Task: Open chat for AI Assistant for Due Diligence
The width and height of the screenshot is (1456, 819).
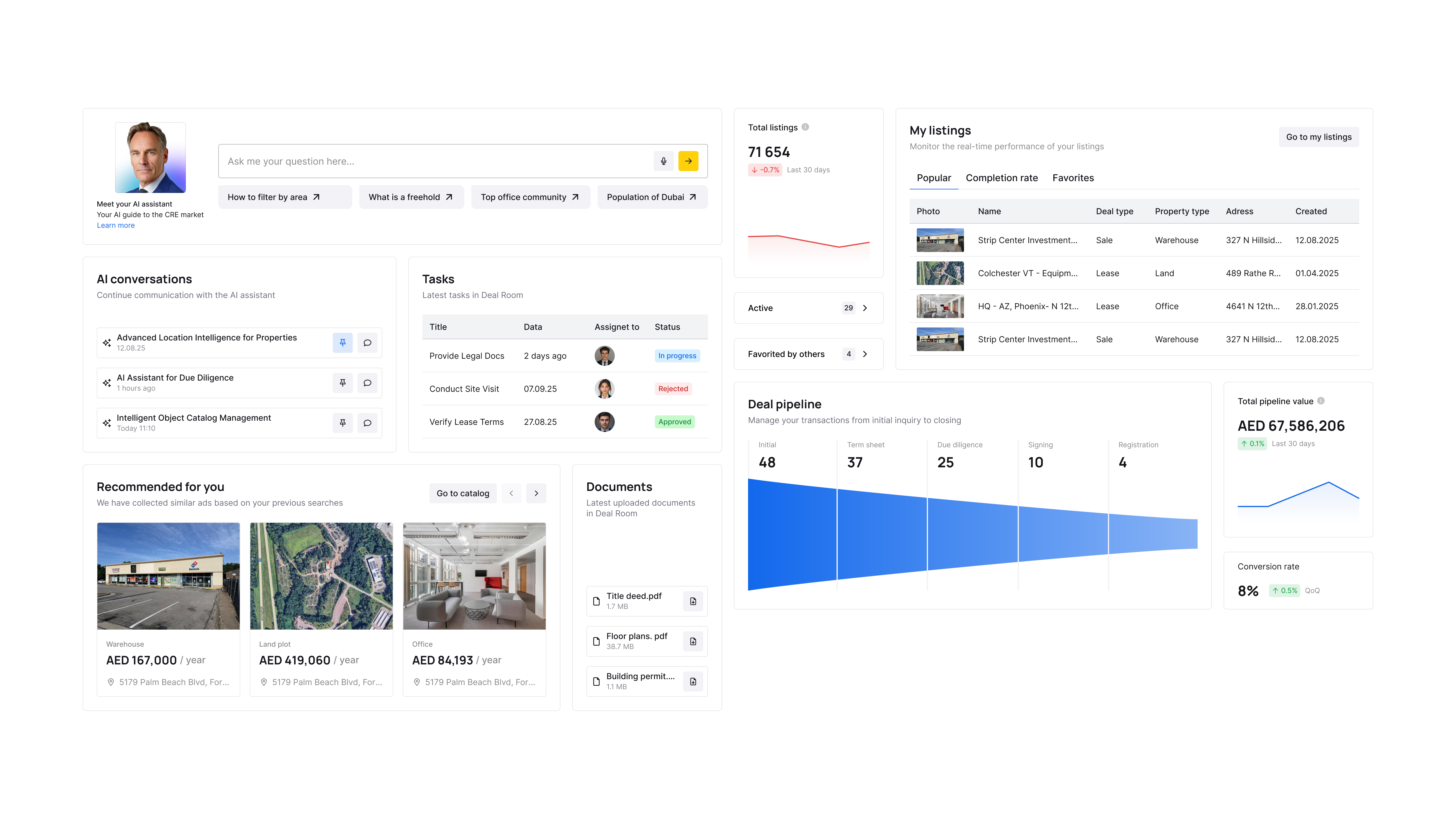Action: point(367,383)
